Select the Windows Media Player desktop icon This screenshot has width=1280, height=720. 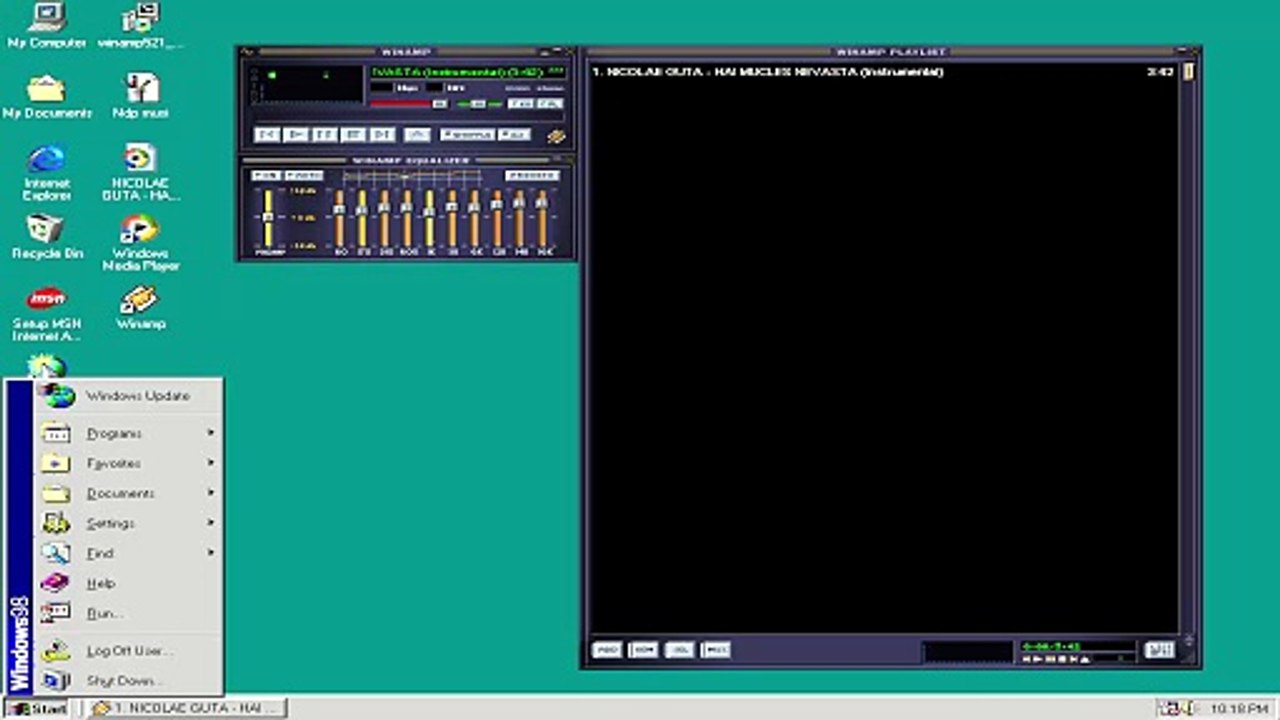tap(141, 243)
